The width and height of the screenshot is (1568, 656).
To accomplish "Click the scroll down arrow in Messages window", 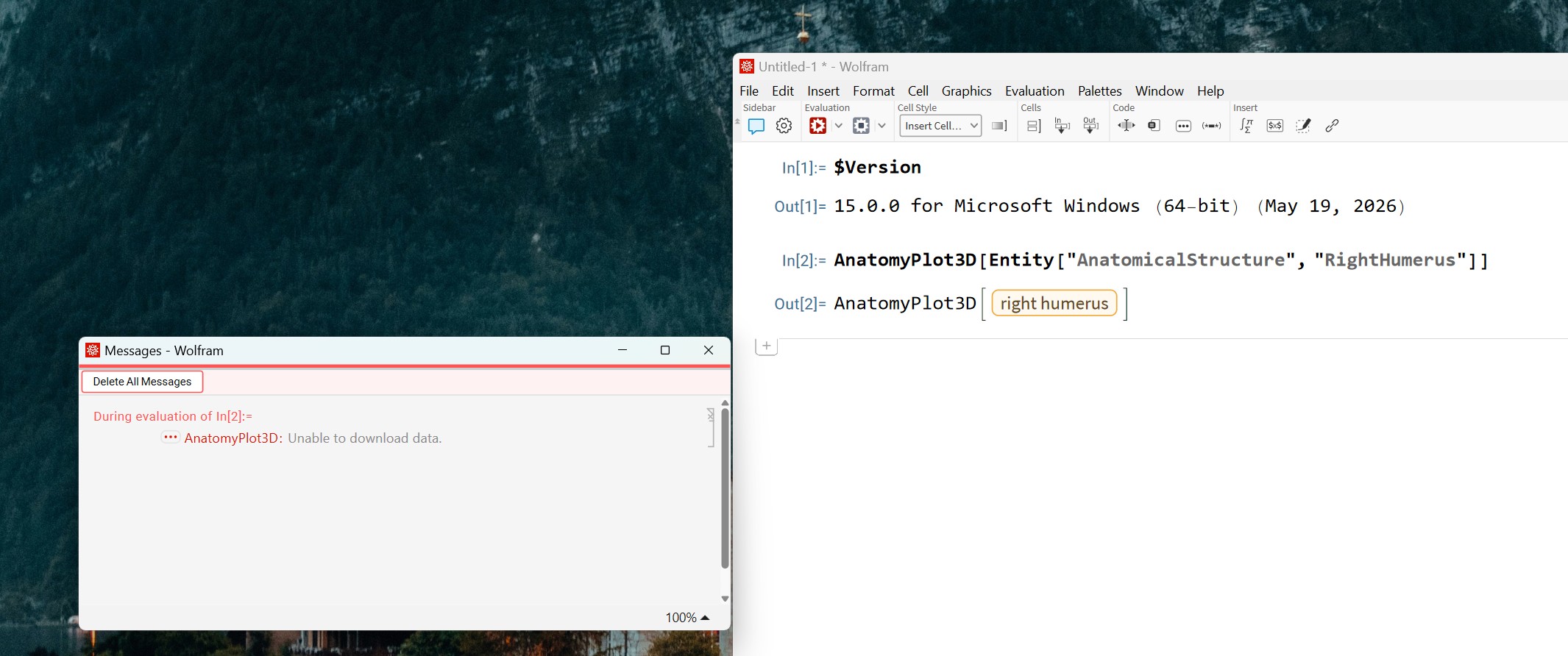I will (725, 599).
